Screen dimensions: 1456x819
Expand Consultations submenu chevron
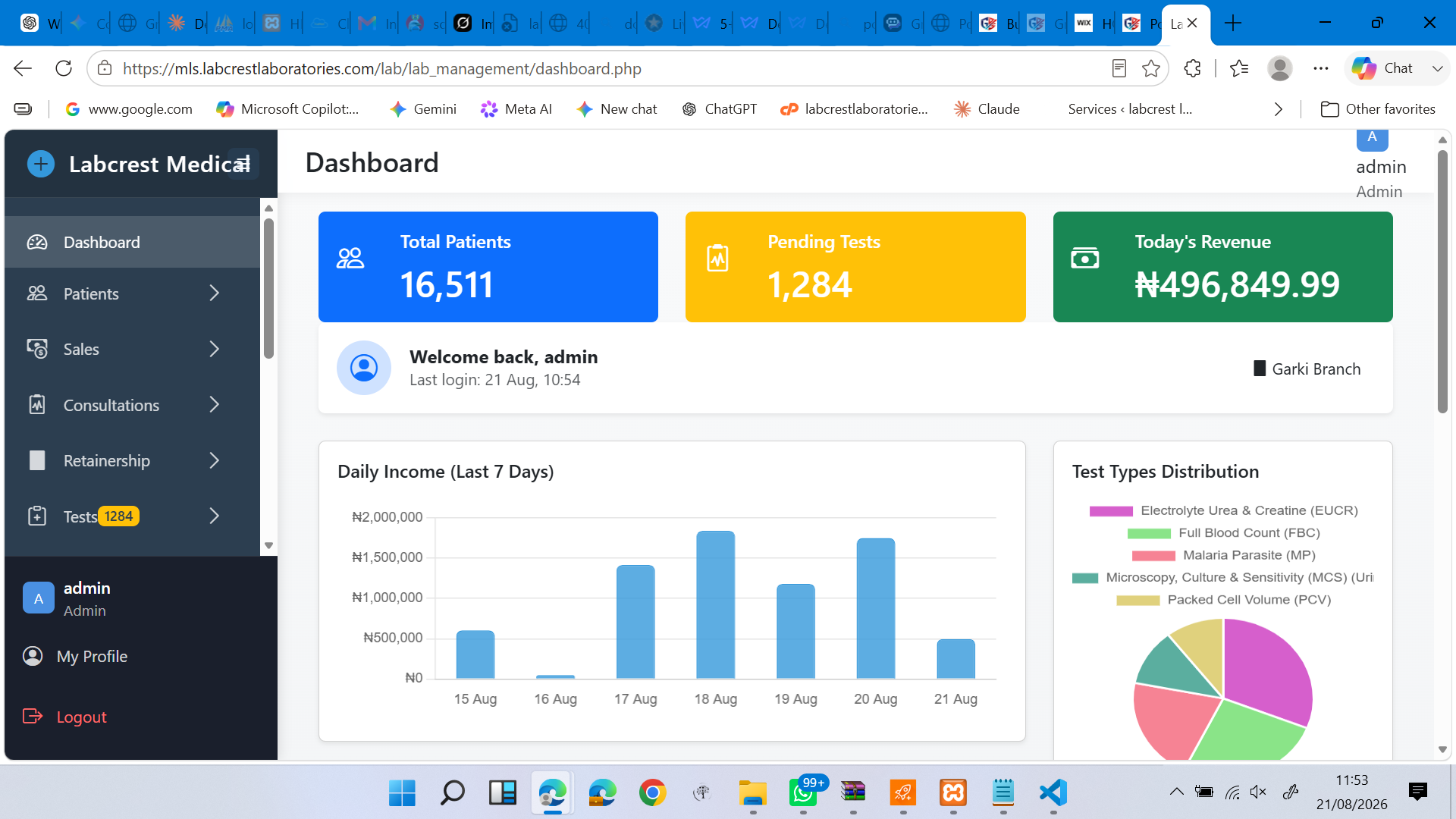click(x=215, y=405)
